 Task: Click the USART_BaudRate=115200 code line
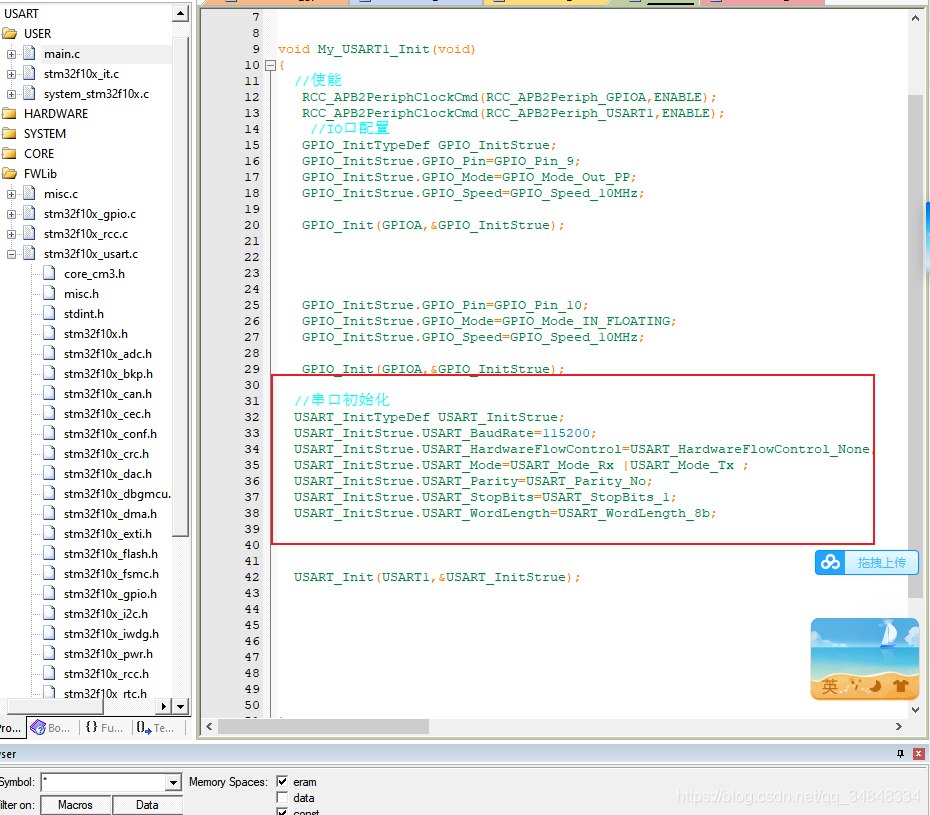(x=445, y=433)
